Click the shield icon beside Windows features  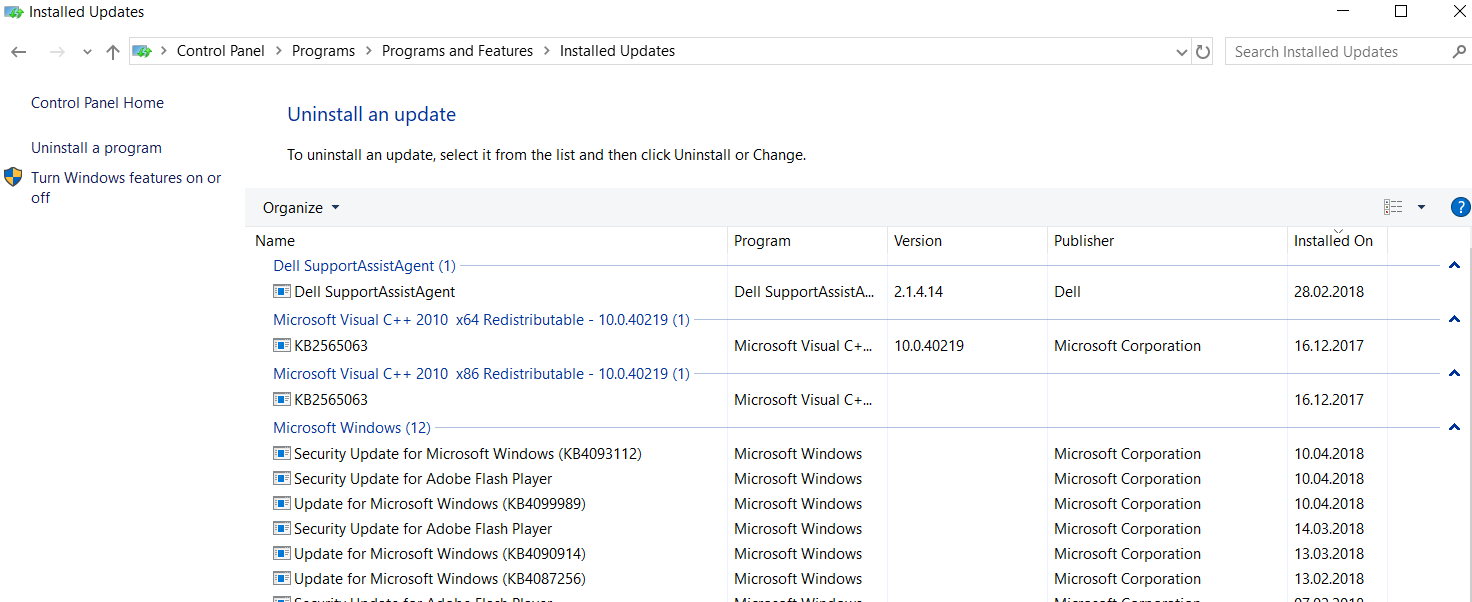click(13, 178)
